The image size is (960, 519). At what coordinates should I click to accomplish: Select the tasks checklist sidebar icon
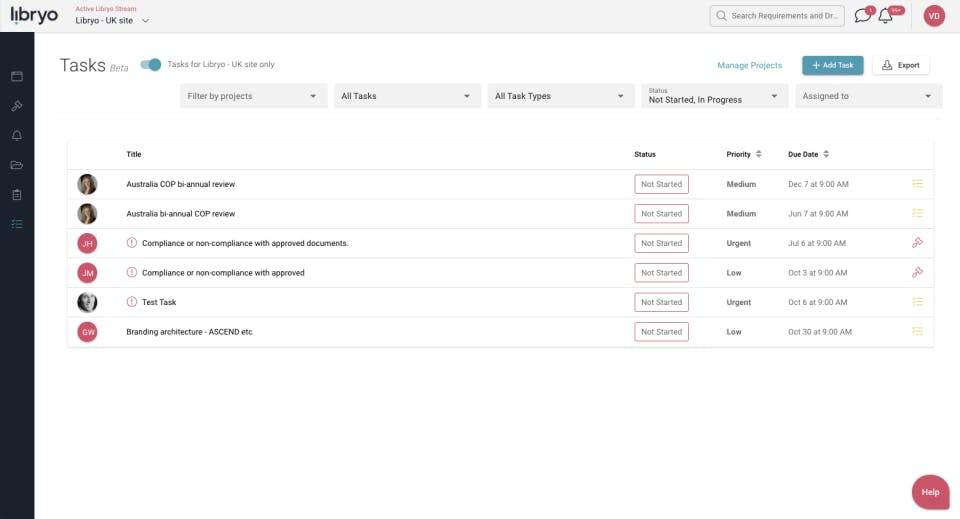click(17, 224)
